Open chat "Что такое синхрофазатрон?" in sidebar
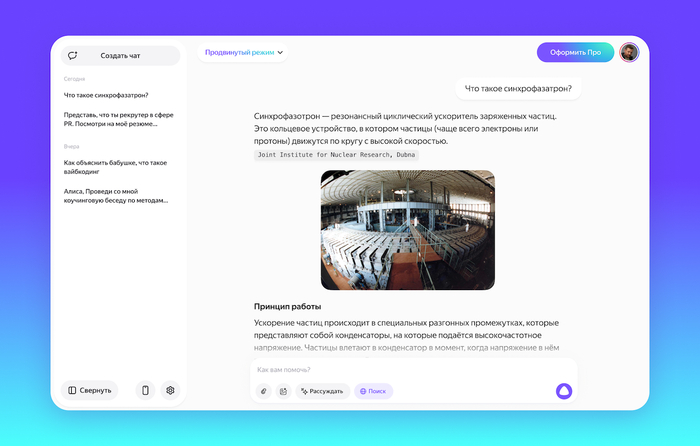The image size is (700, 446). click(x=106, y=95)
